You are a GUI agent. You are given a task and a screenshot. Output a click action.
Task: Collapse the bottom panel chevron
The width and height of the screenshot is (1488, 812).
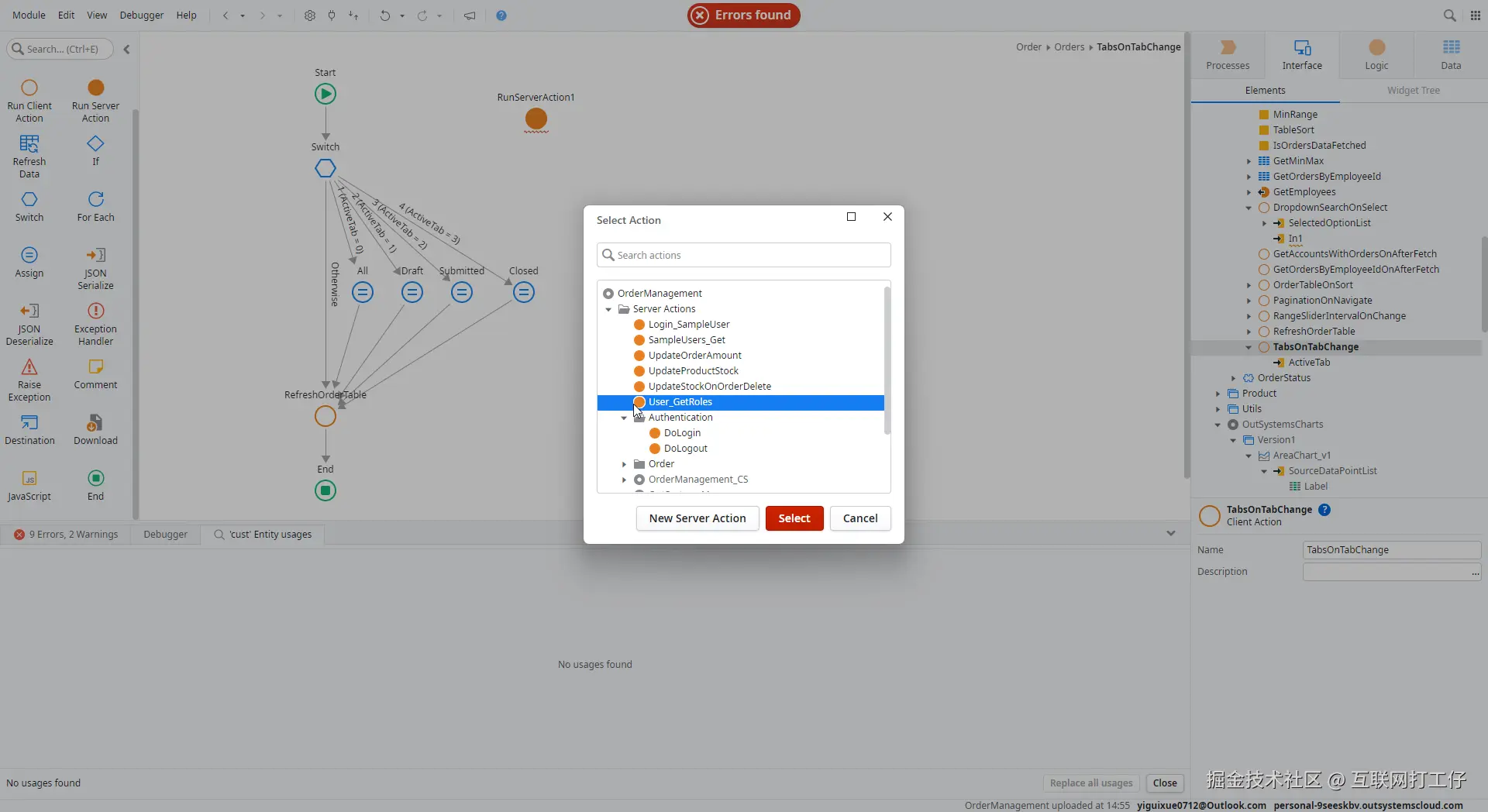pyautogui.click(x=1171, y=533)
